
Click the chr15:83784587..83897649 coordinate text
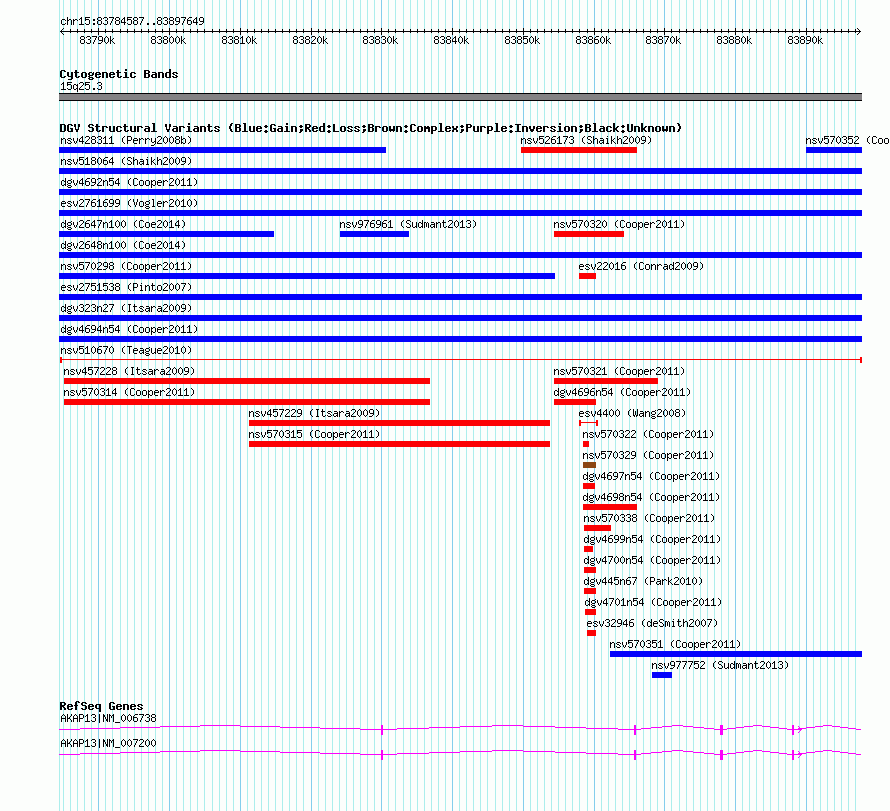[x=132, y=21]
